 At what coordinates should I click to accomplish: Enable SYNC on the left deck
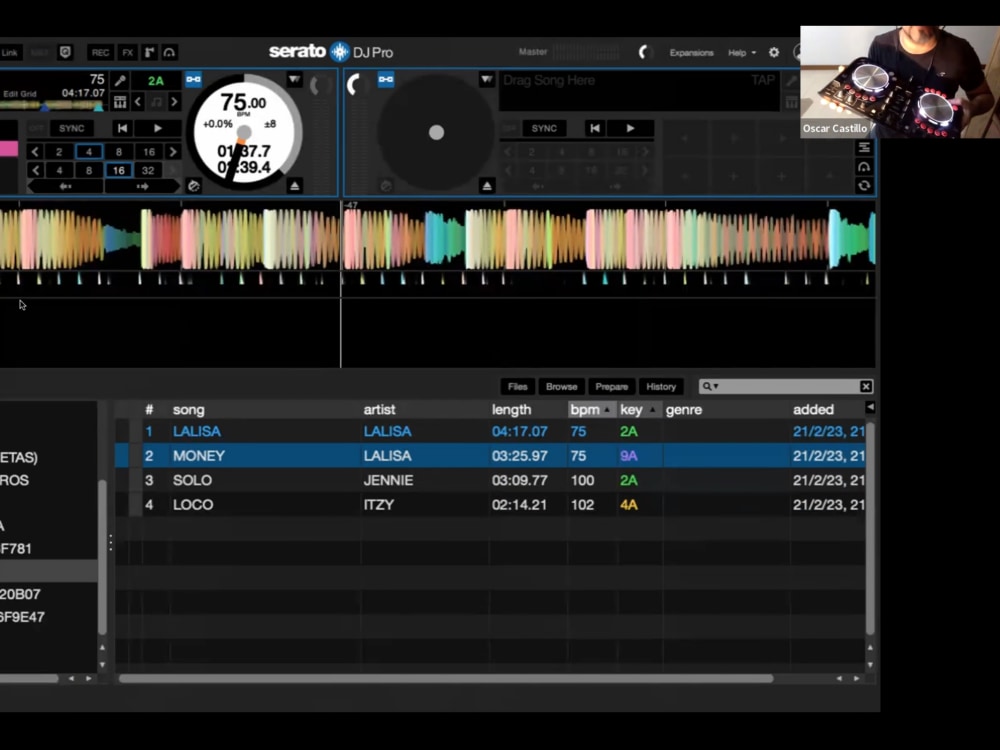[71, 128]
